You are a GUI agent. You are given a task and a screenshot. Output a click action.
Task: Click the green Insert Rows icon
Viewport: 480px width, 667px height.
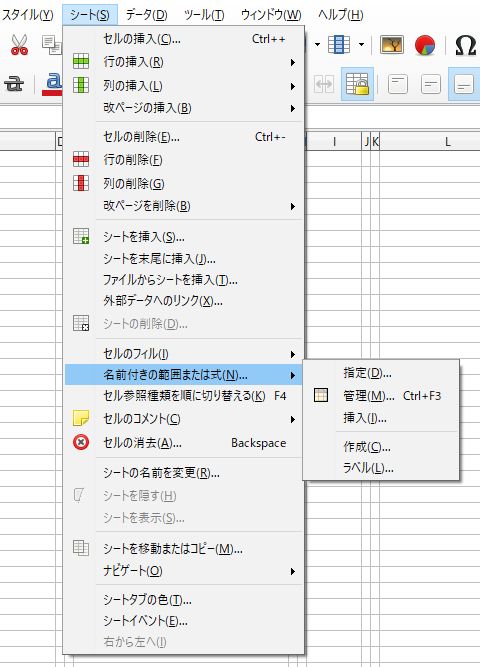pos(81,62)
